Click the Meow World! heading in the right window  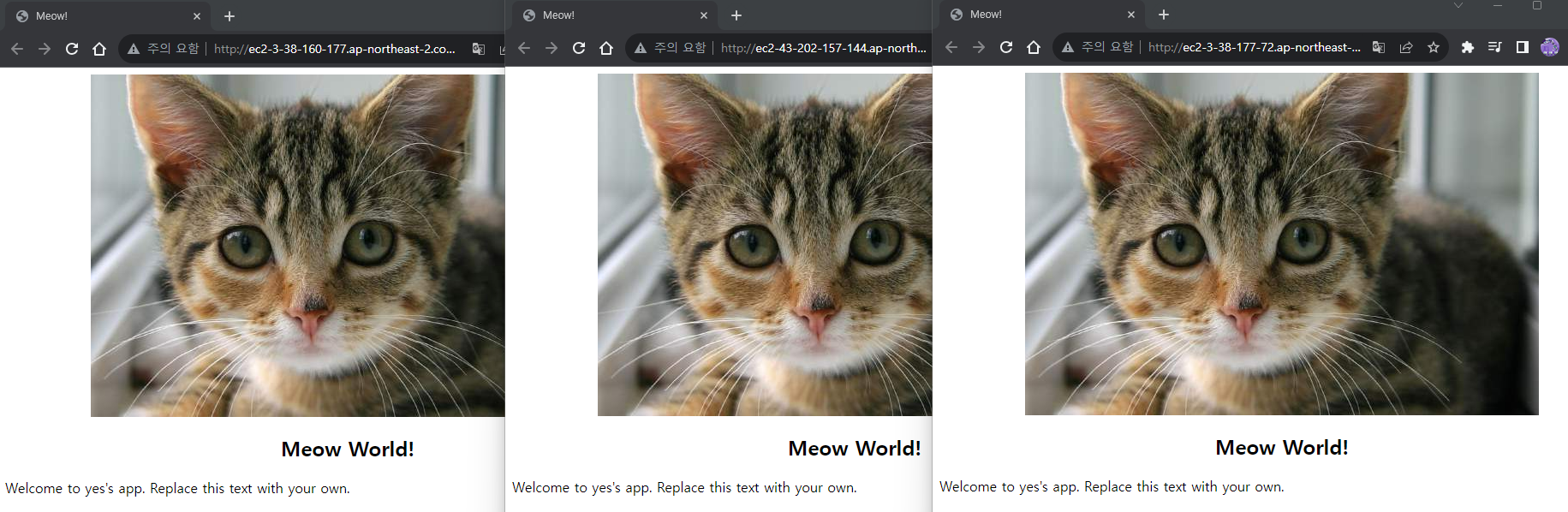click(1282, 448)
